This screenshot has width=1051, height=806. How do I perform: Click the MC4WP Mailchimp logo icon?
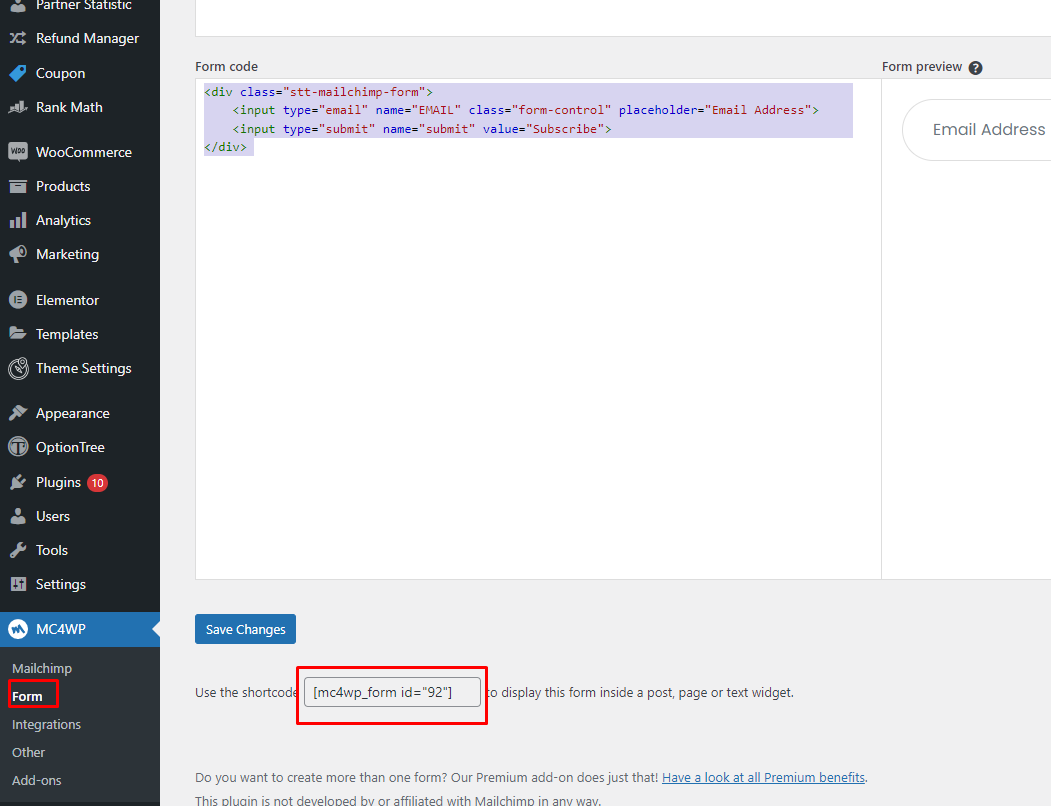click(x=18, y=629)
